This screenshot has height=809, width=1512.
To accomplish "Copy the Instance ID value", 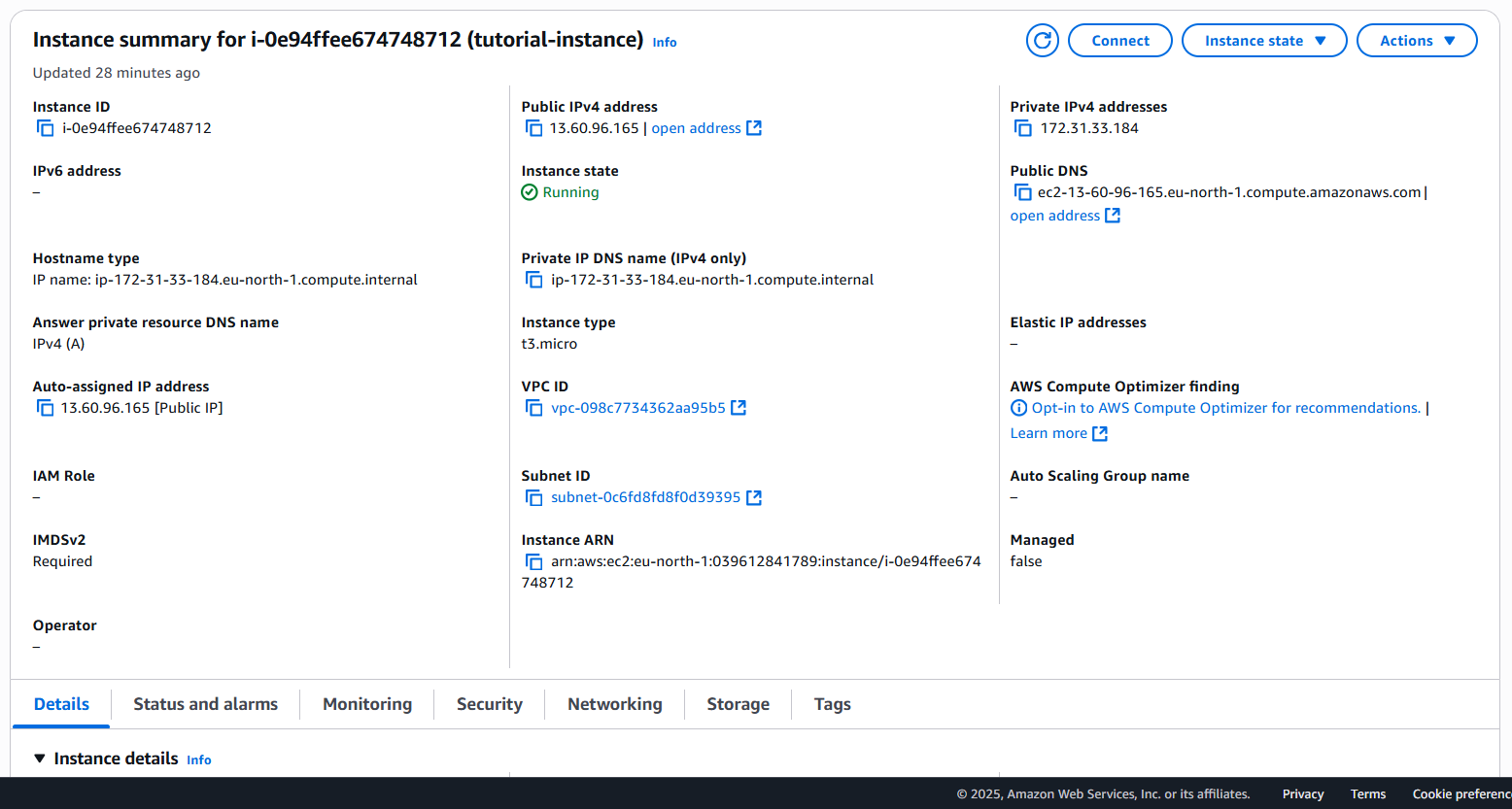I will pyautogui.click(x=45, y=128).
